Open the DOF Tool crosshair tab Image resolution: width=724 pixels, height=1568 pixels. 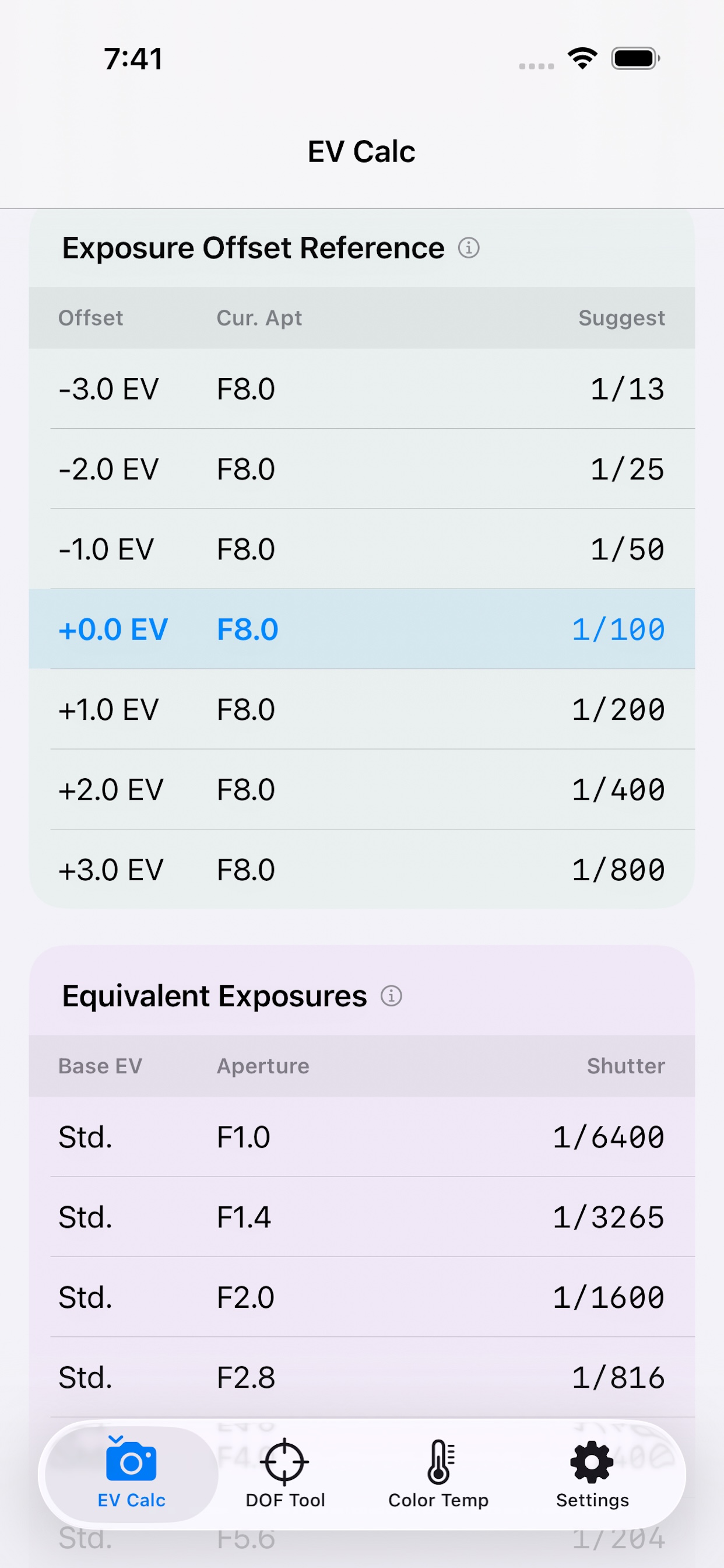[284, 1474]
